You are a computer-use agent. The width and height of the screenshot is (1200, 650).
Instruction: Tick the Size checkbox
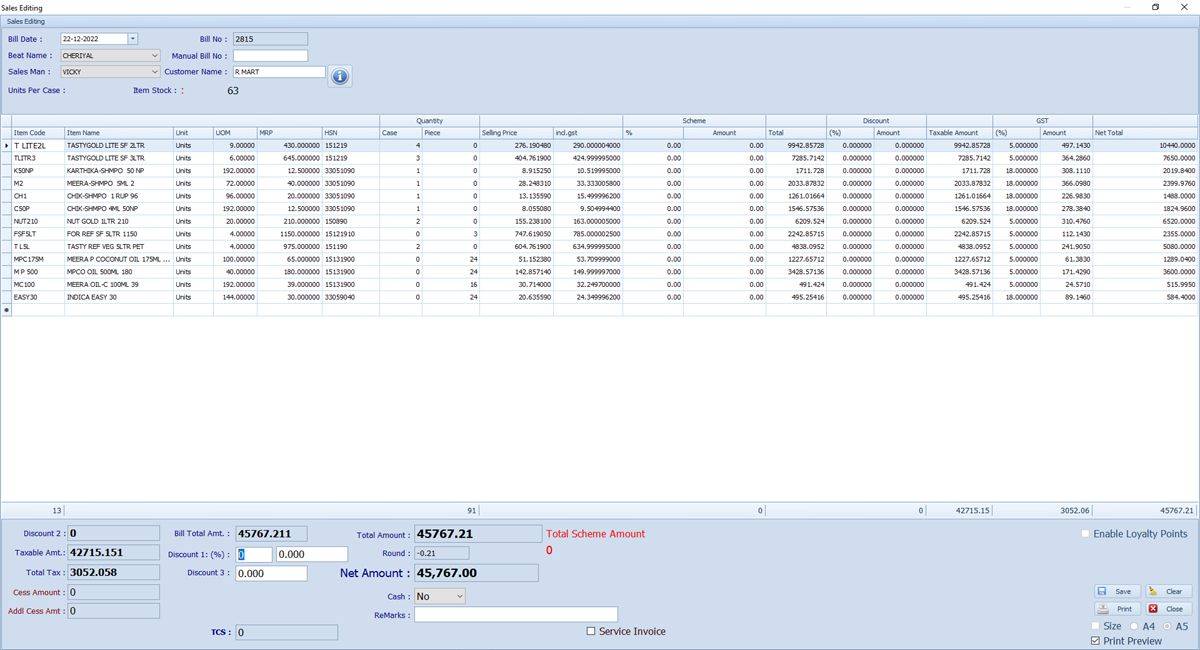[1096, 626]
